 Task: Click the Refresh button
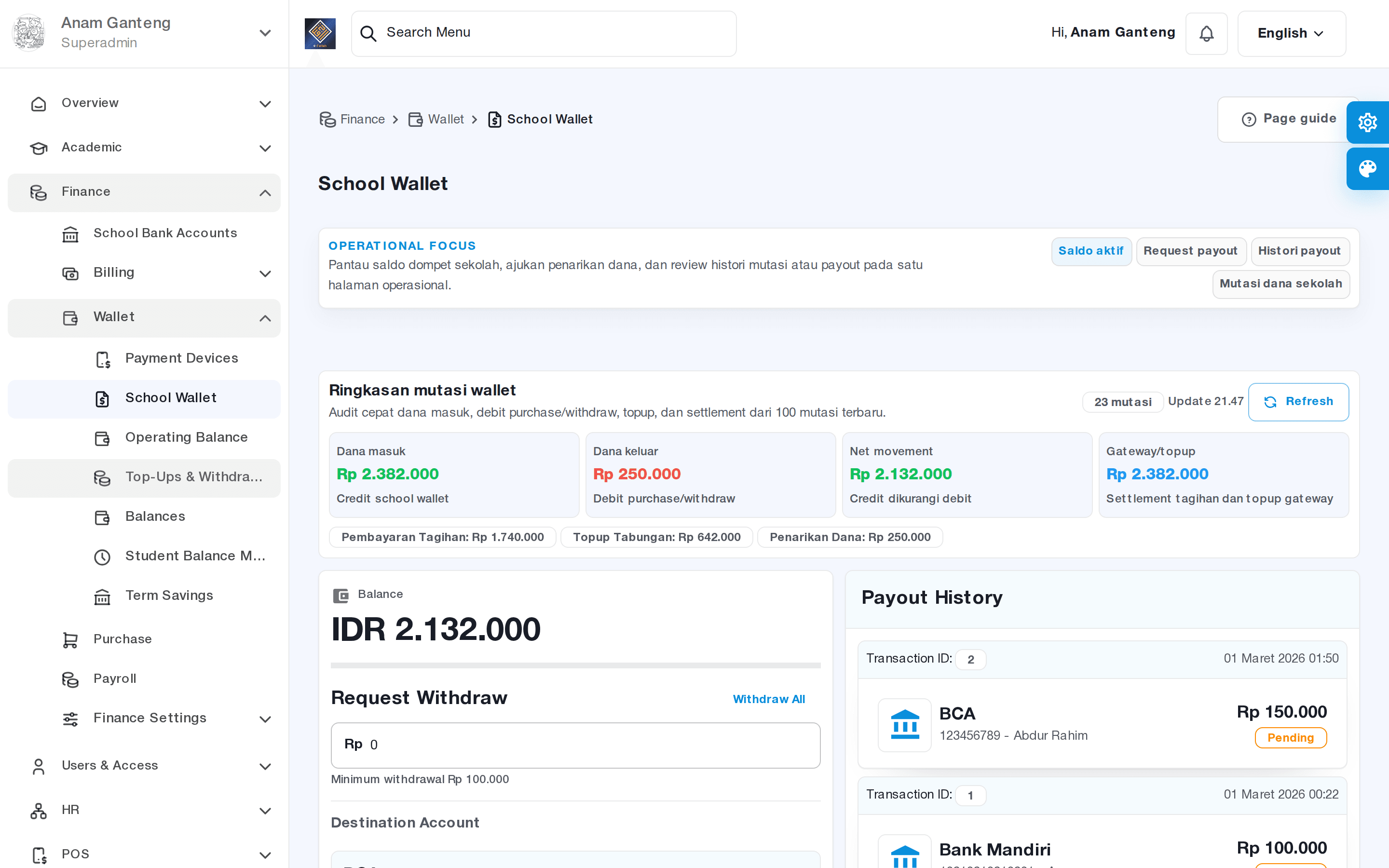click(1298, 402)
